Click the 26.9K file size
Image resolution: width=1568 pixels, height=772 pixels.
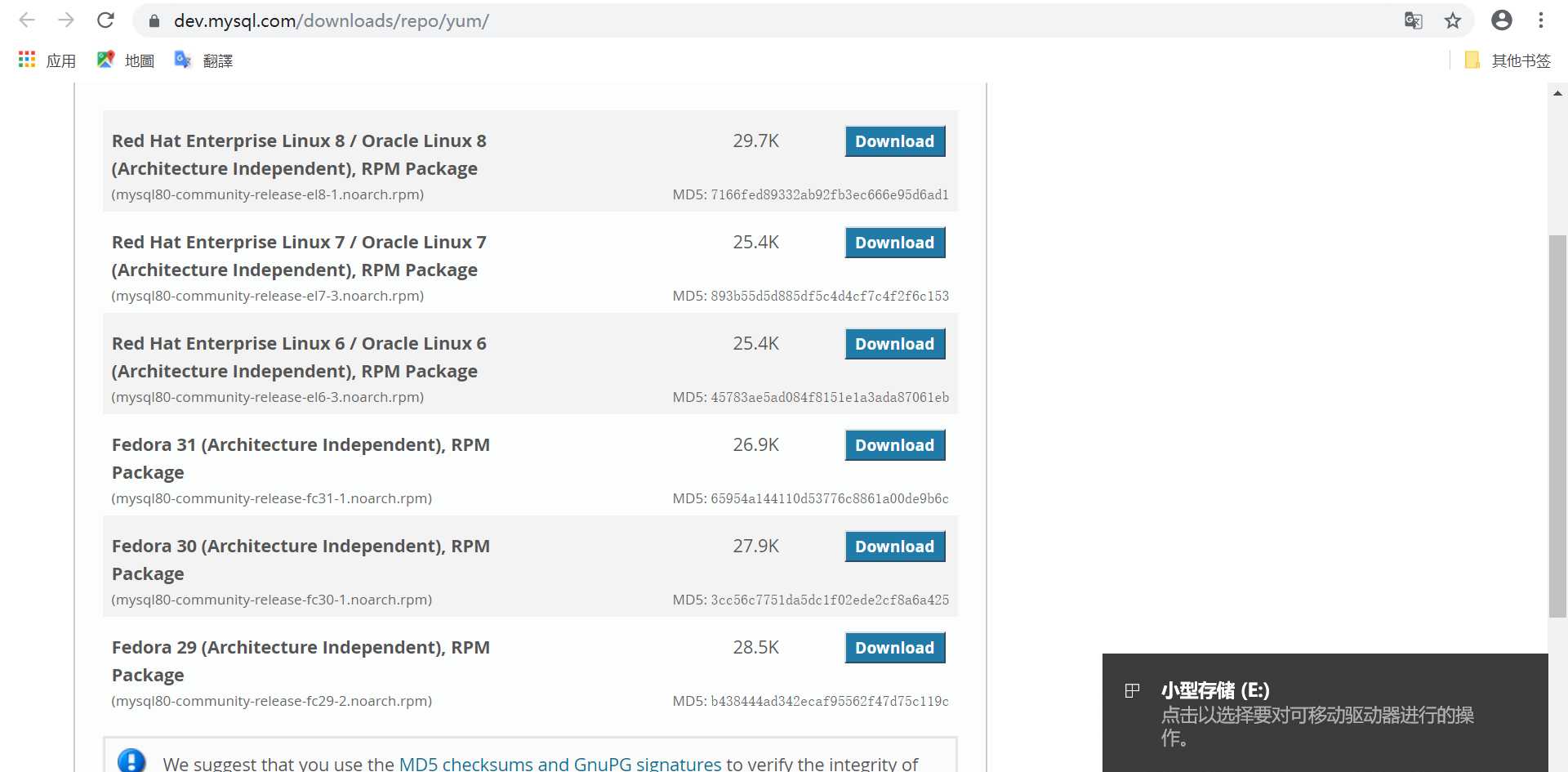pyautogui.click(x=755, y=445)
